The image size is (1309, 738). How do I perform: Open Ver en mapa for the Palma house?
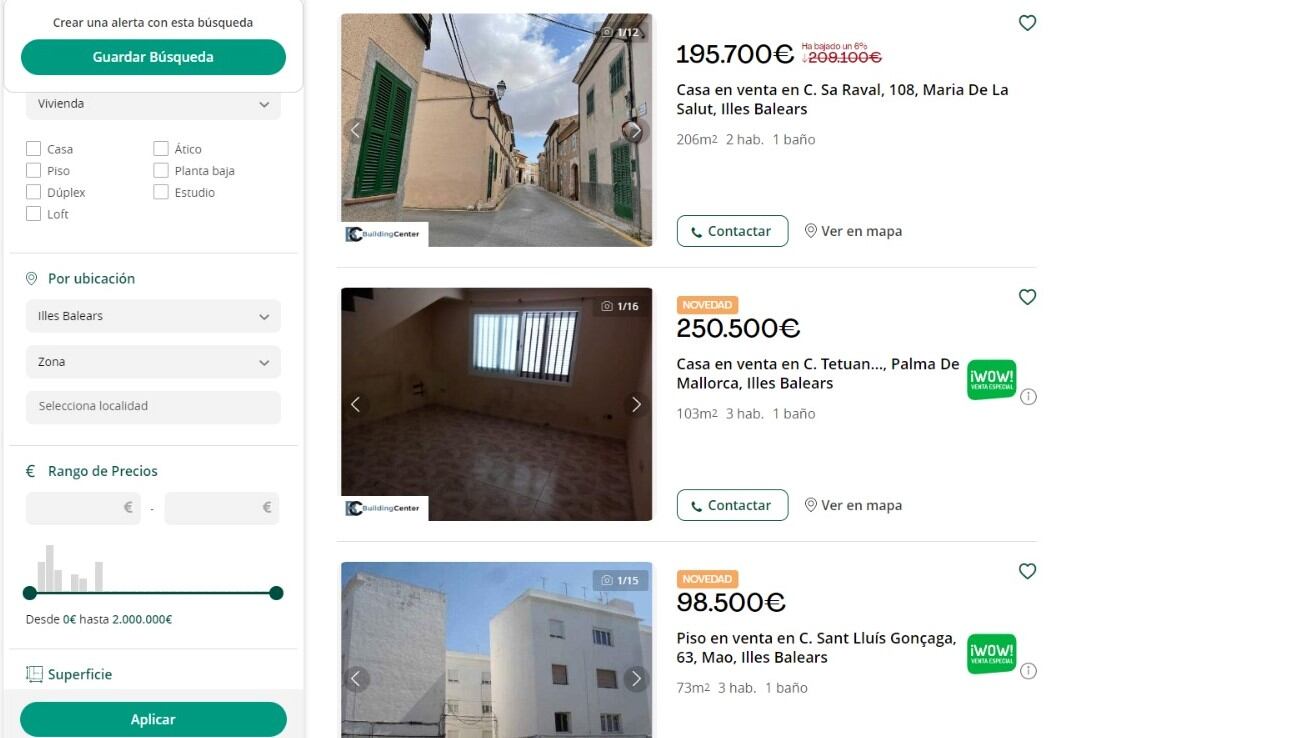pyautogui.click(x=853, y=505)
